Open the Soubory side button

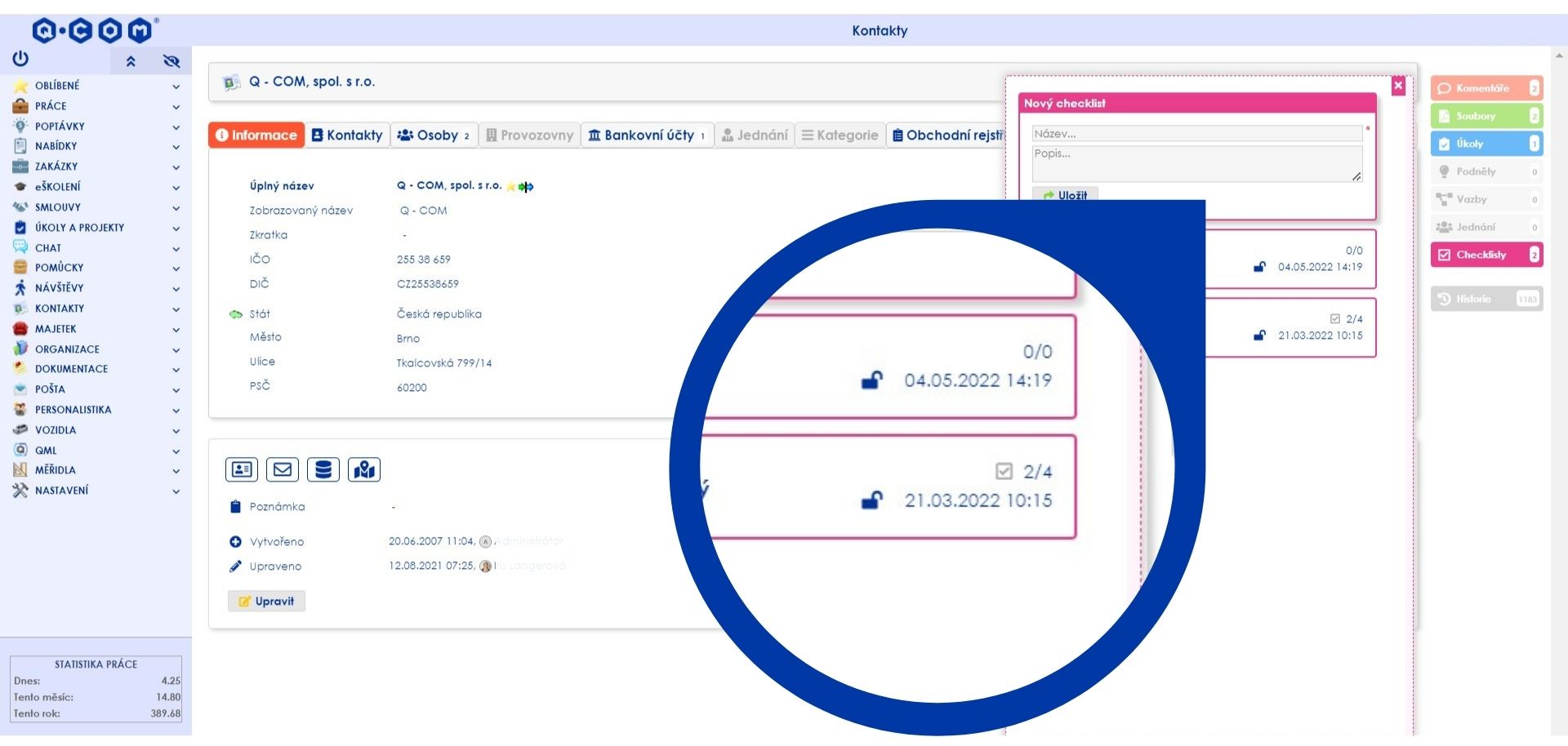coord(1486,116)
